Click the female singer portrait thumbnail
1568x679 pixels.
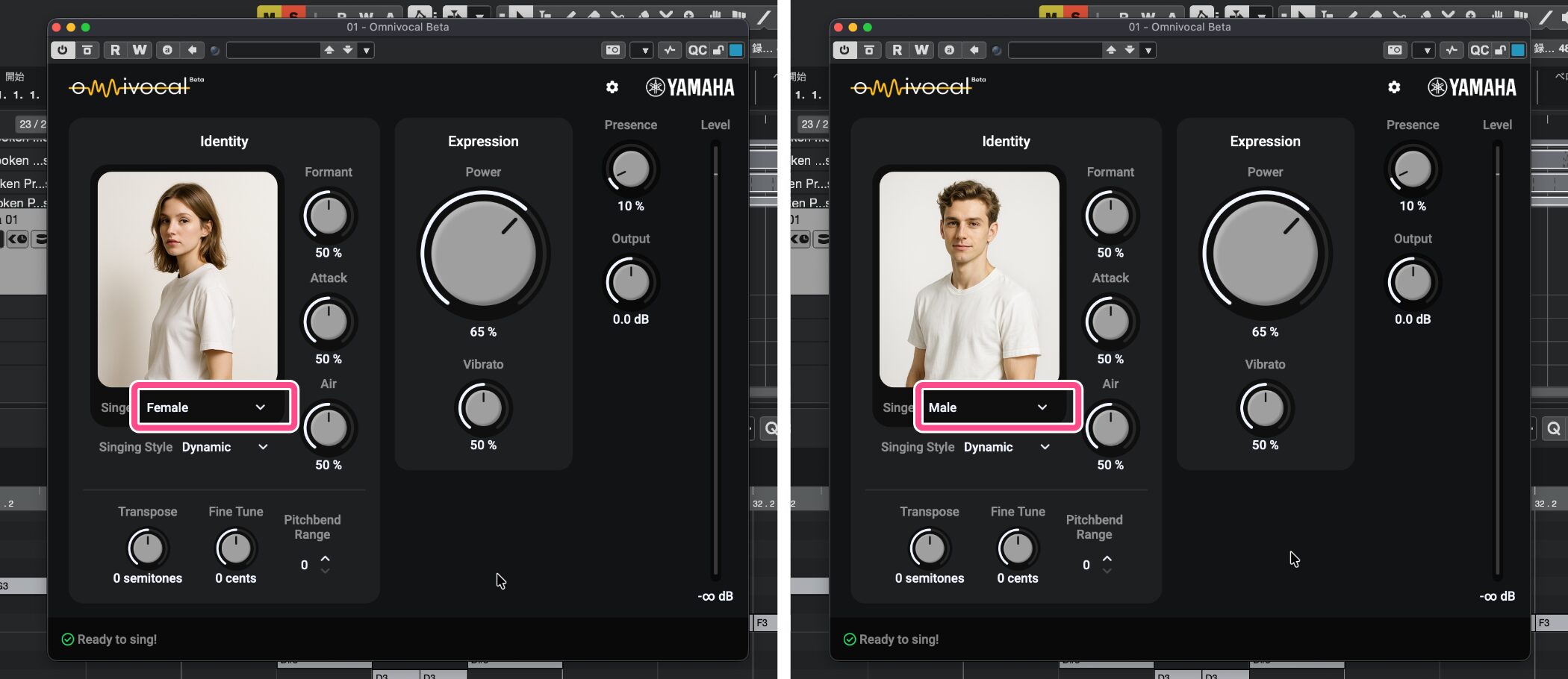pyautogui.click(x=187, y=276)
